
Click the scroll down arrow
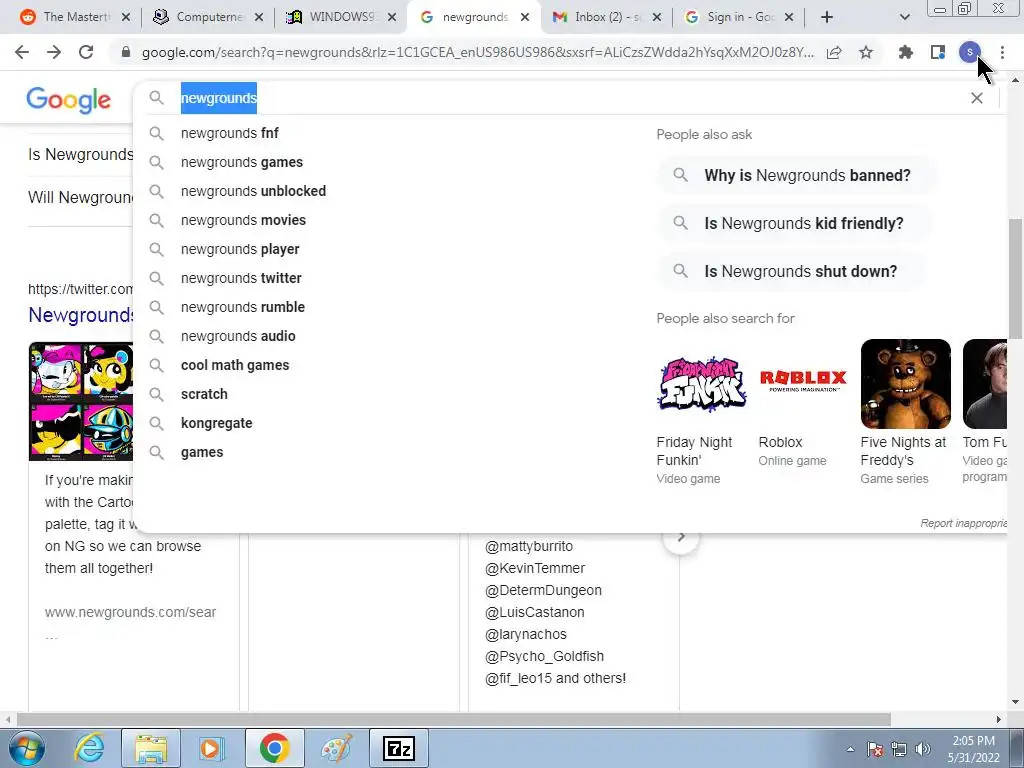[1016, 702]
